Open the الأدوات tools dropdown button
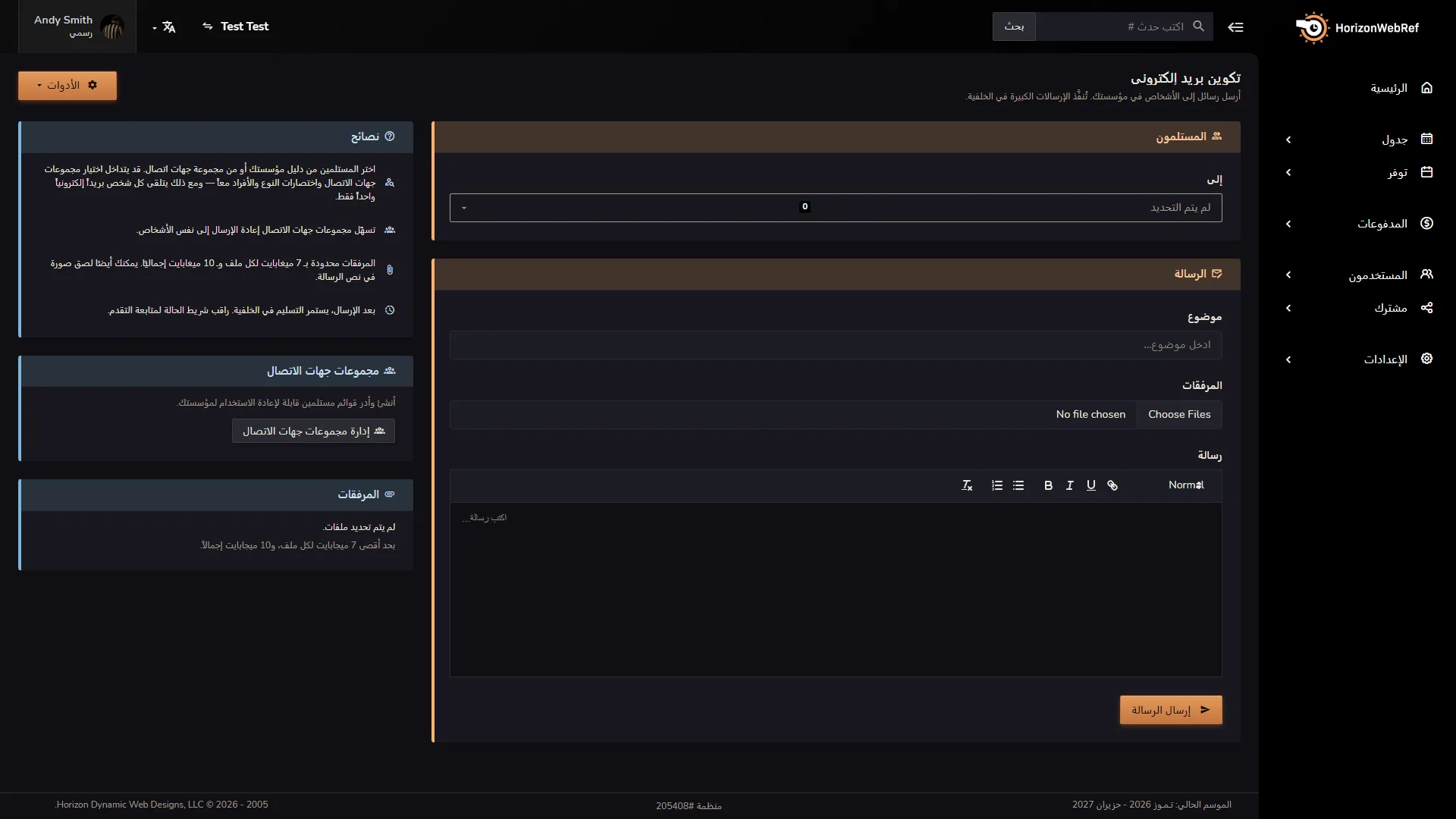 [x=67, y=86]
